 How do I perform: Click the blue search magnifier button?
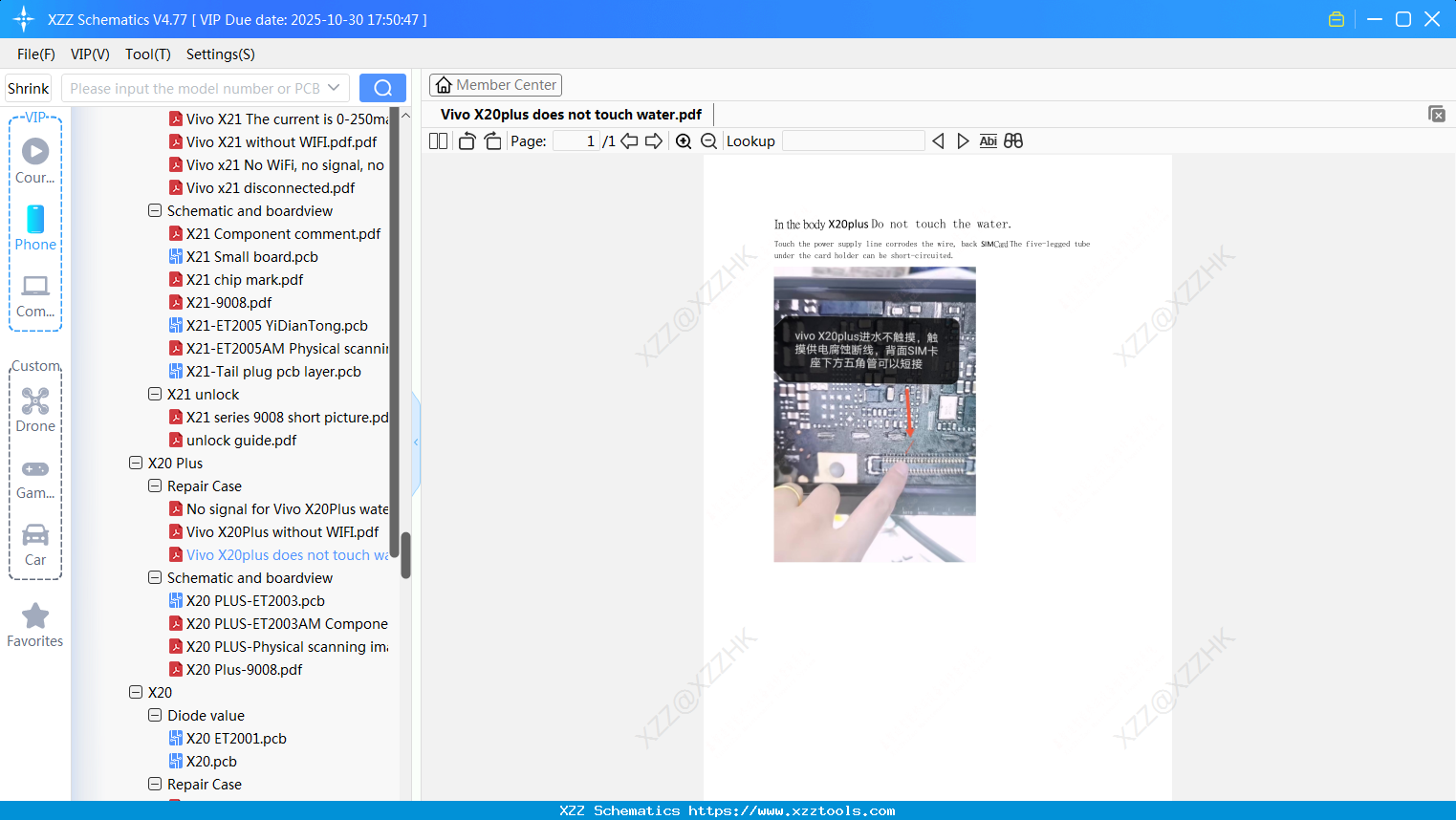click(x=382, y=88)
